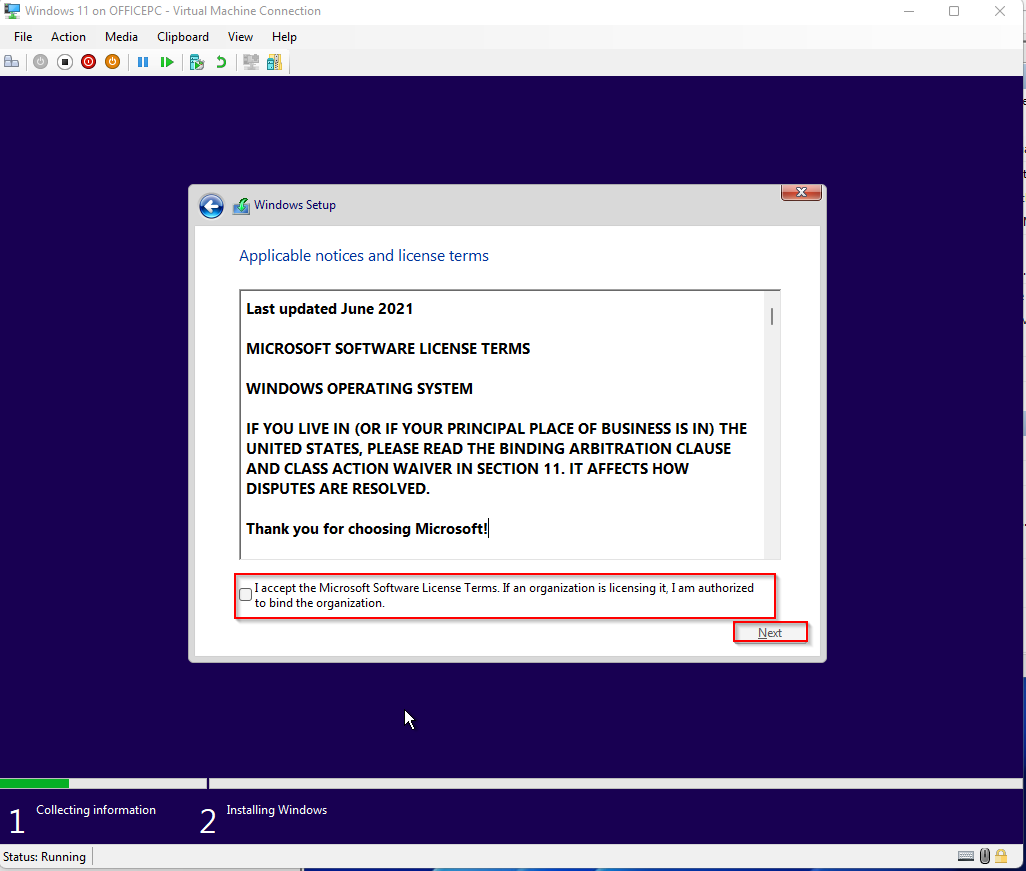Click the blue back arrow in Windows Setup
1026x871 pixels.
211,205
